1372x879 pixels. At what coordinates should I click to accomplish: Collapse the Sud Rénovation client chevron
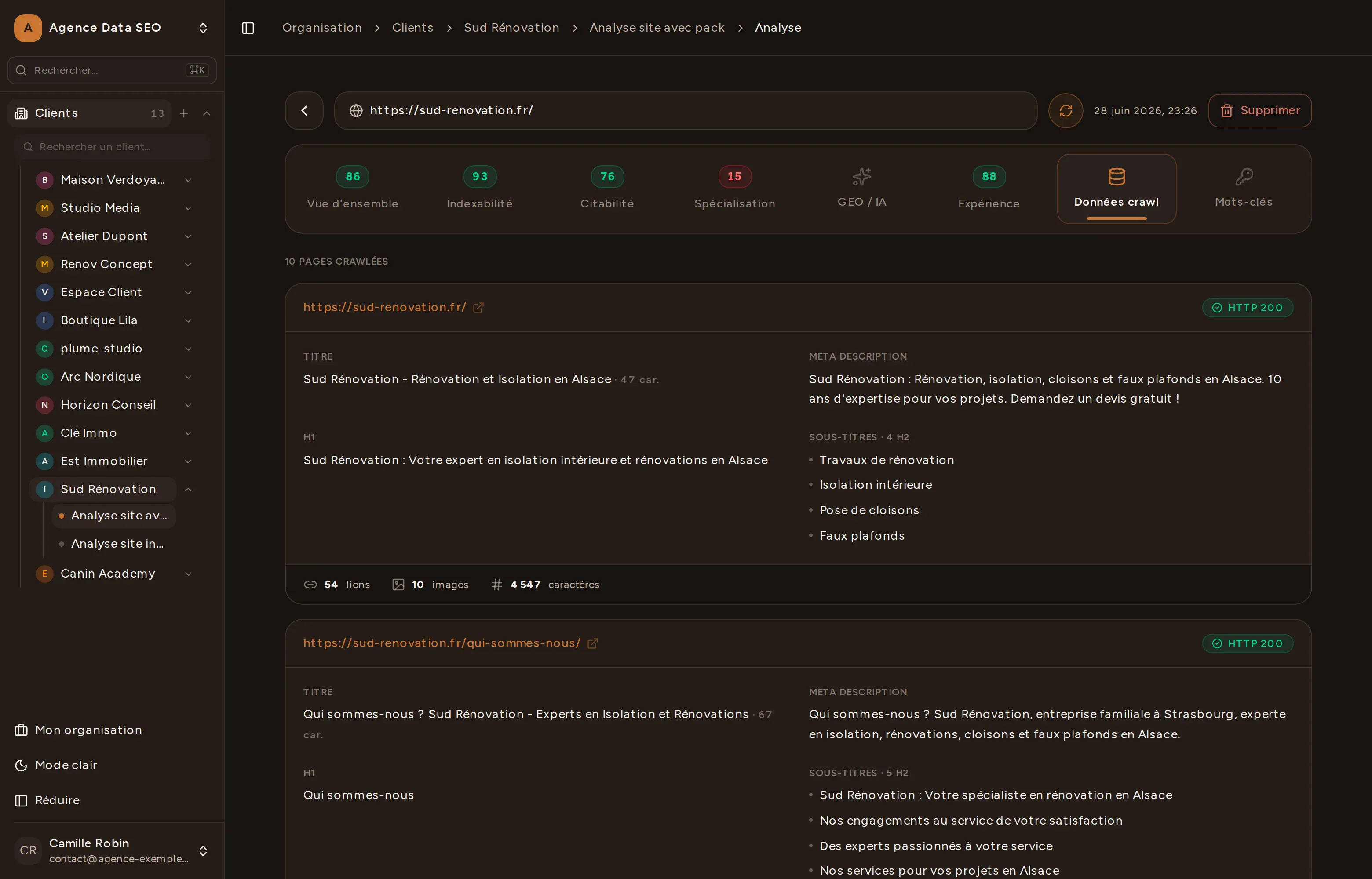pos(188,490)
